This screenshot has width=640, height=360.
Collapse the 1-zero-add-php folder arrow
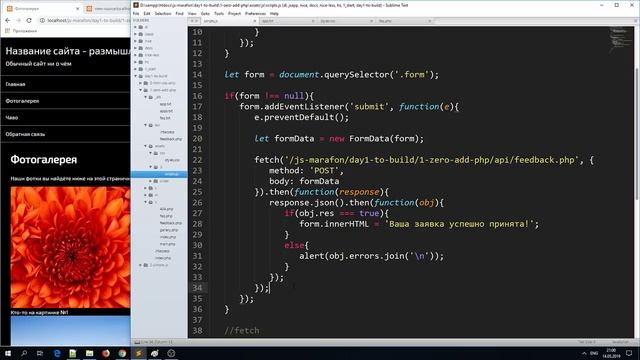[x=141, y=90]
